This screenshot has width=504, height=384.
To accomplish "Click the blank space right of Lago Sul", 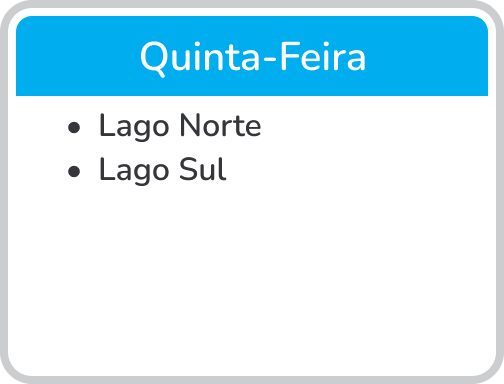I will pos(357,170).
